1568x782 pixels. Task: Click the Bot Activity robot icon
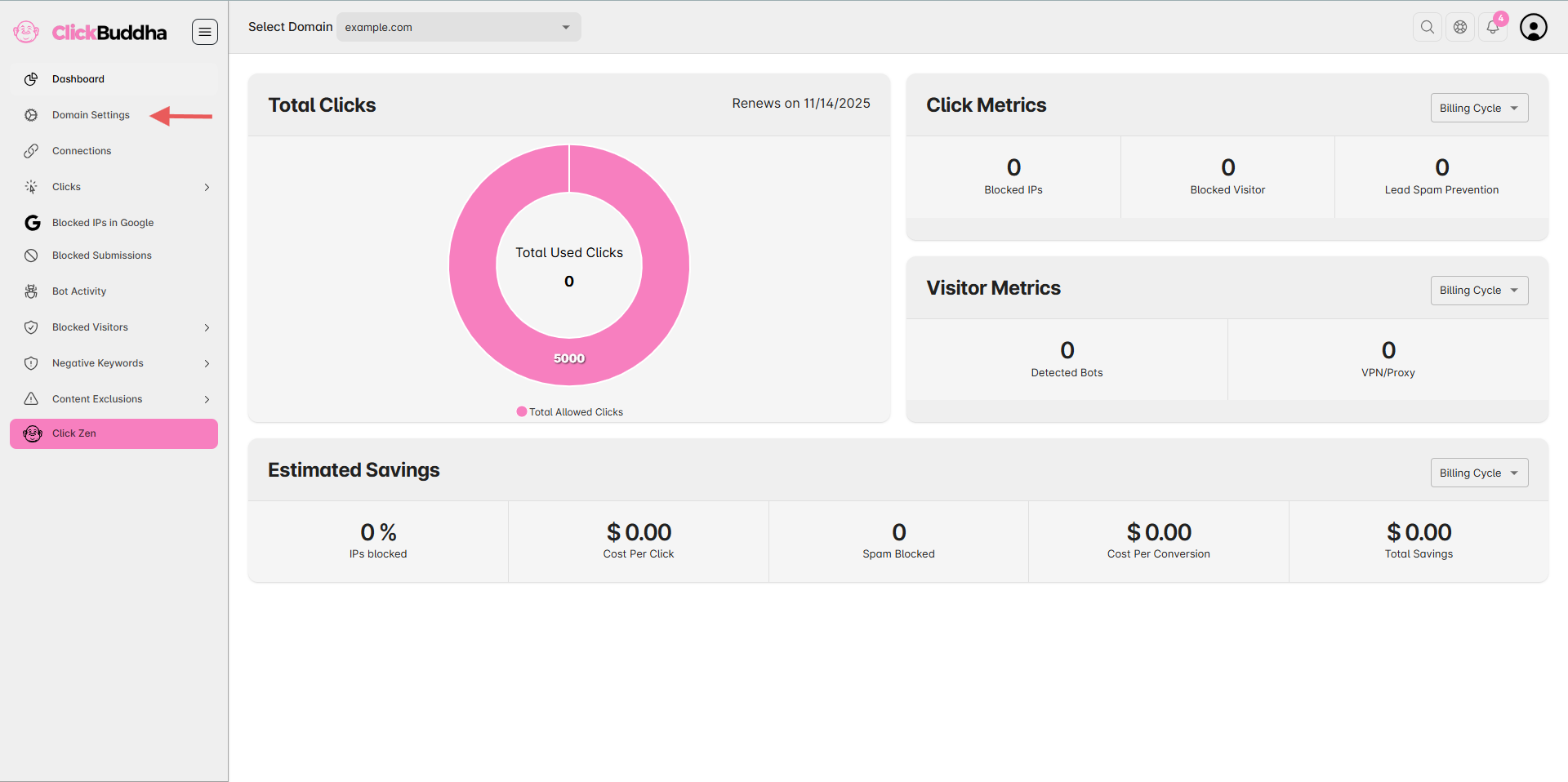(31, 291)
